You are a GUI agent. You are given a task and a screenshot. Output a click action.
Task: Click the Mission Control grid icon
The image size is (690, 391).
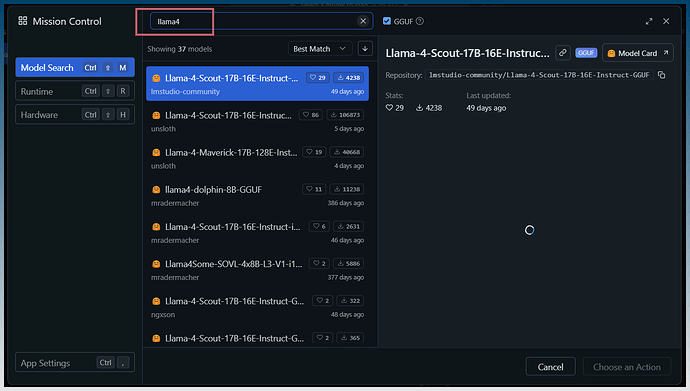pyautogui.click(x=22, y=21)
